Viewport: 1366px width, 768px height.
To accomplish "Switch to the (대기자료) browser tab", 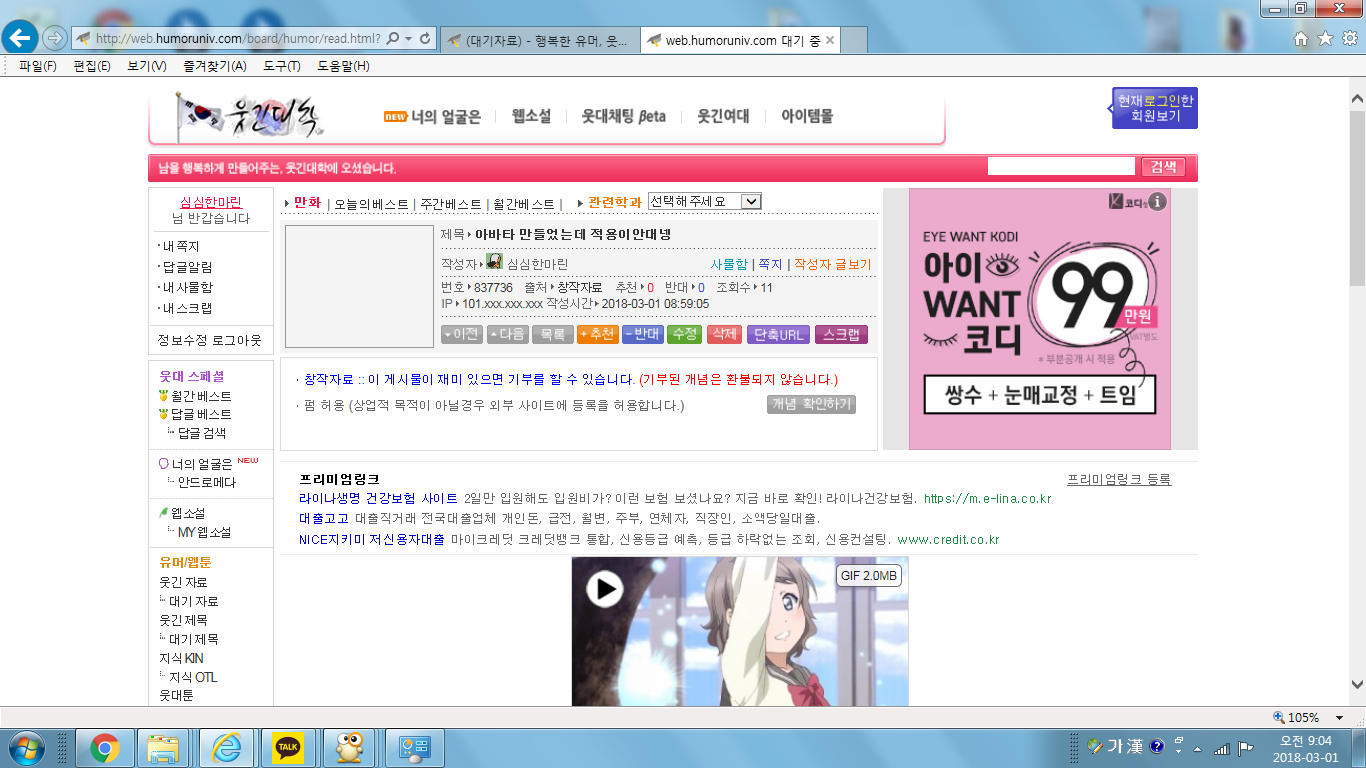I will (x=539, y=40).
